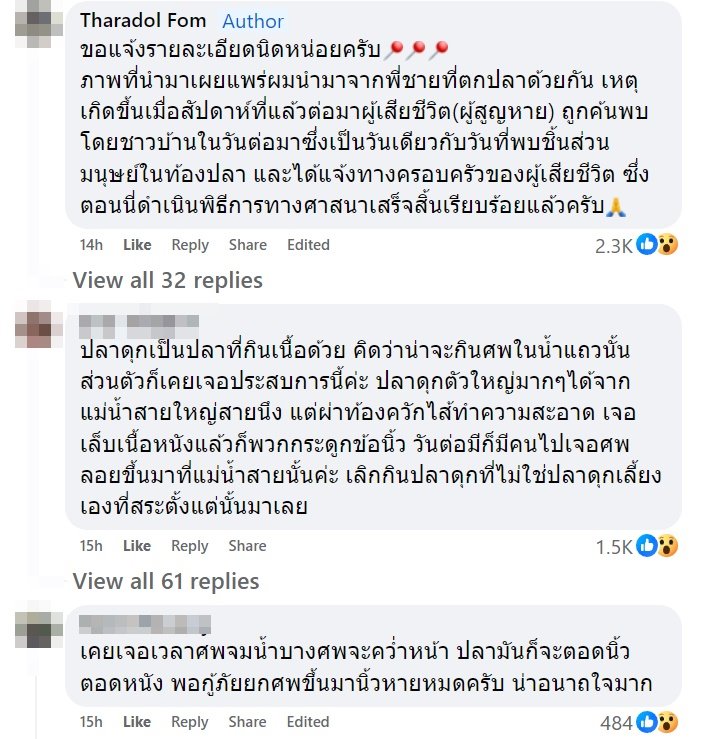The width and height of the screenshot is (710, 739).
Task: Share Tharadol Fom's comment
Action: (247, 245)
